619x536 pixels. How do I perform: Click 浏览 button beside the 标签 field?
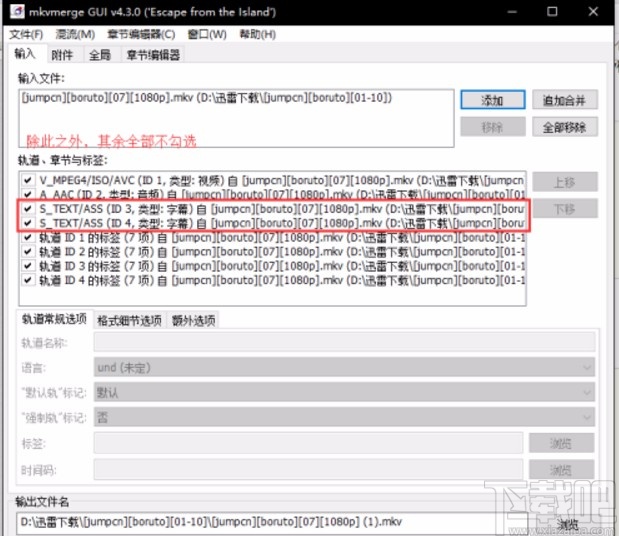tap(561, 443)
